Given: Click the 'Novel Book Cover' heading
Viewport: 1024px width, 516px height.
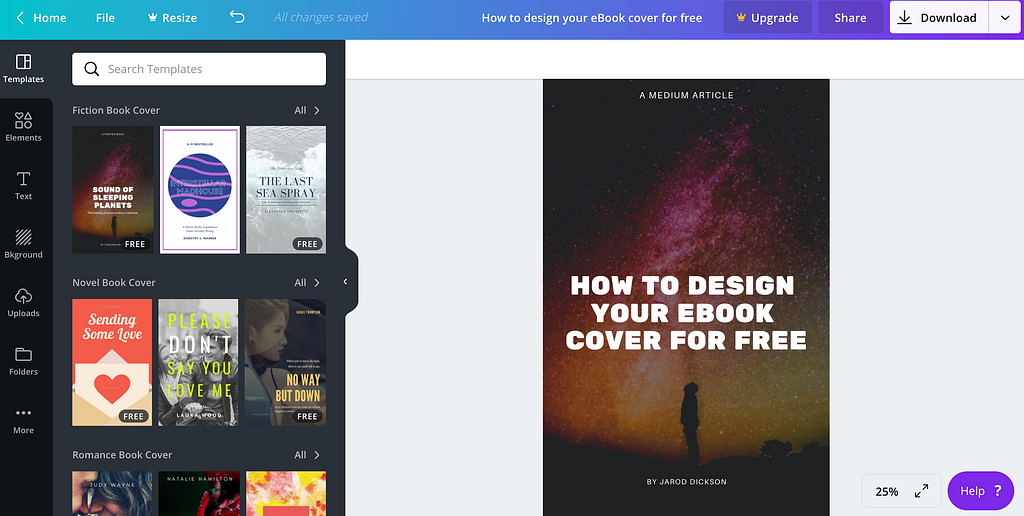Looking at the screenshot, I should click(x=114, y=283).
